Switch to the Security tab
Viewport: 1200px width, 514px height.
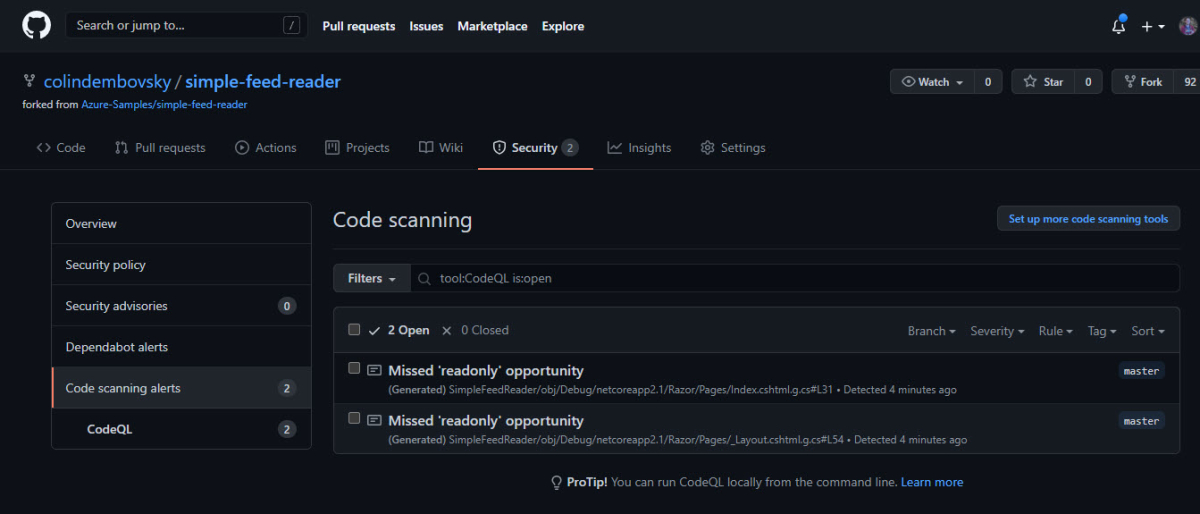(x=535, y=148)
